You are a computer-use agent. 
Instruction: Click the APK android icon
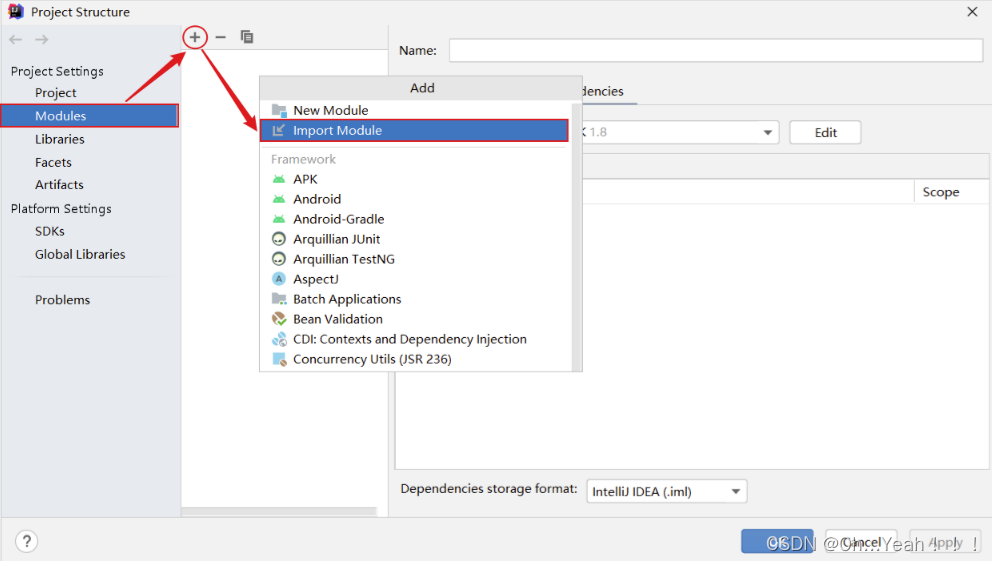click(279, 179)
